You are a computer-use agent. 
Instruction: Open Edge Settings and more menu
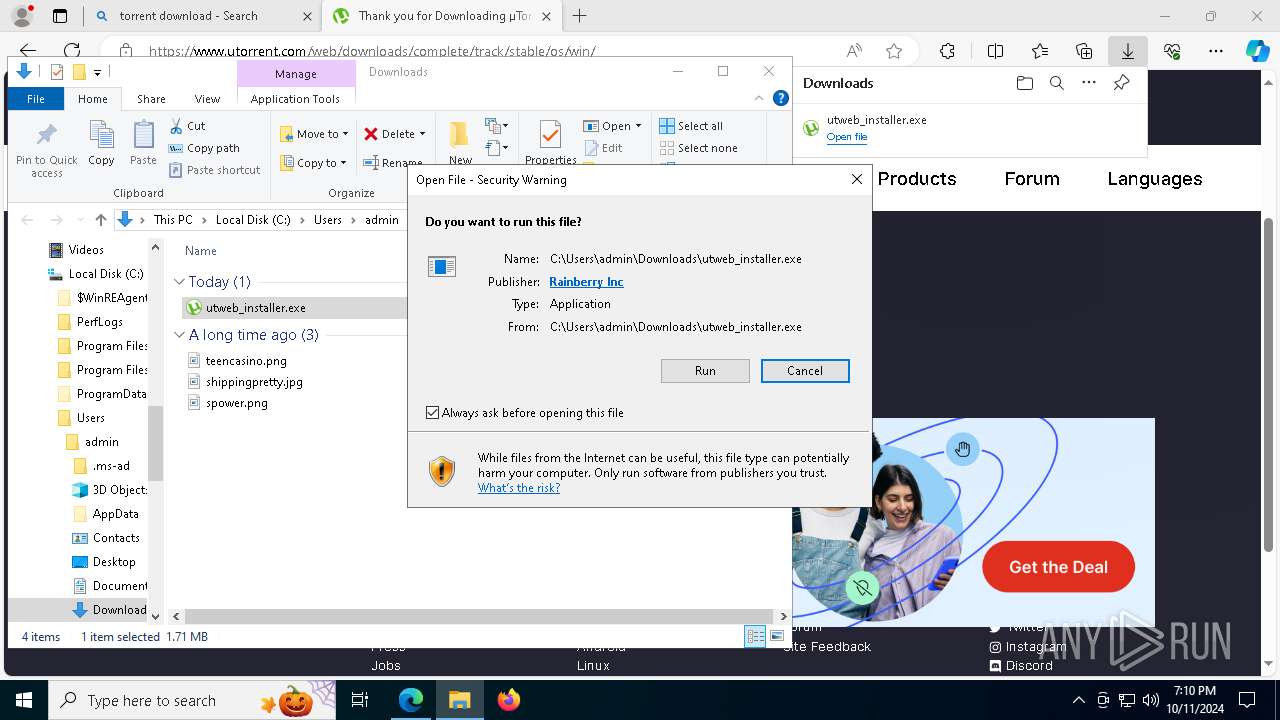[1216, 51]
